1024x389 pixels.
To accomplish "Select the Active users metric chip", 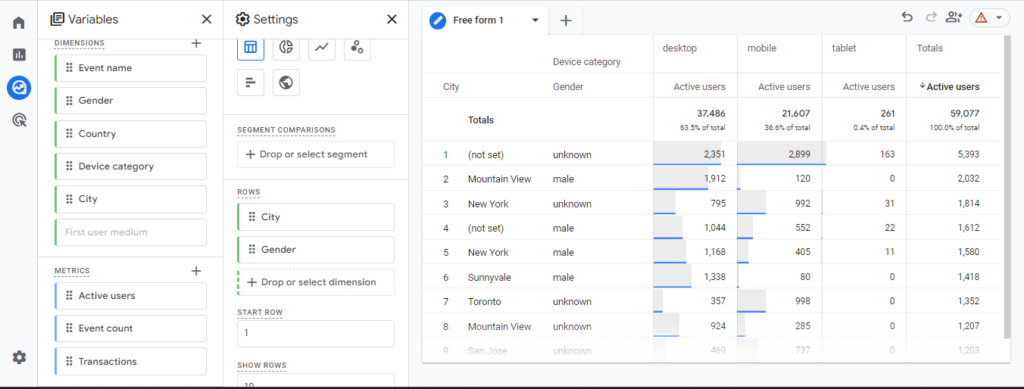I will tap(131, 296).
